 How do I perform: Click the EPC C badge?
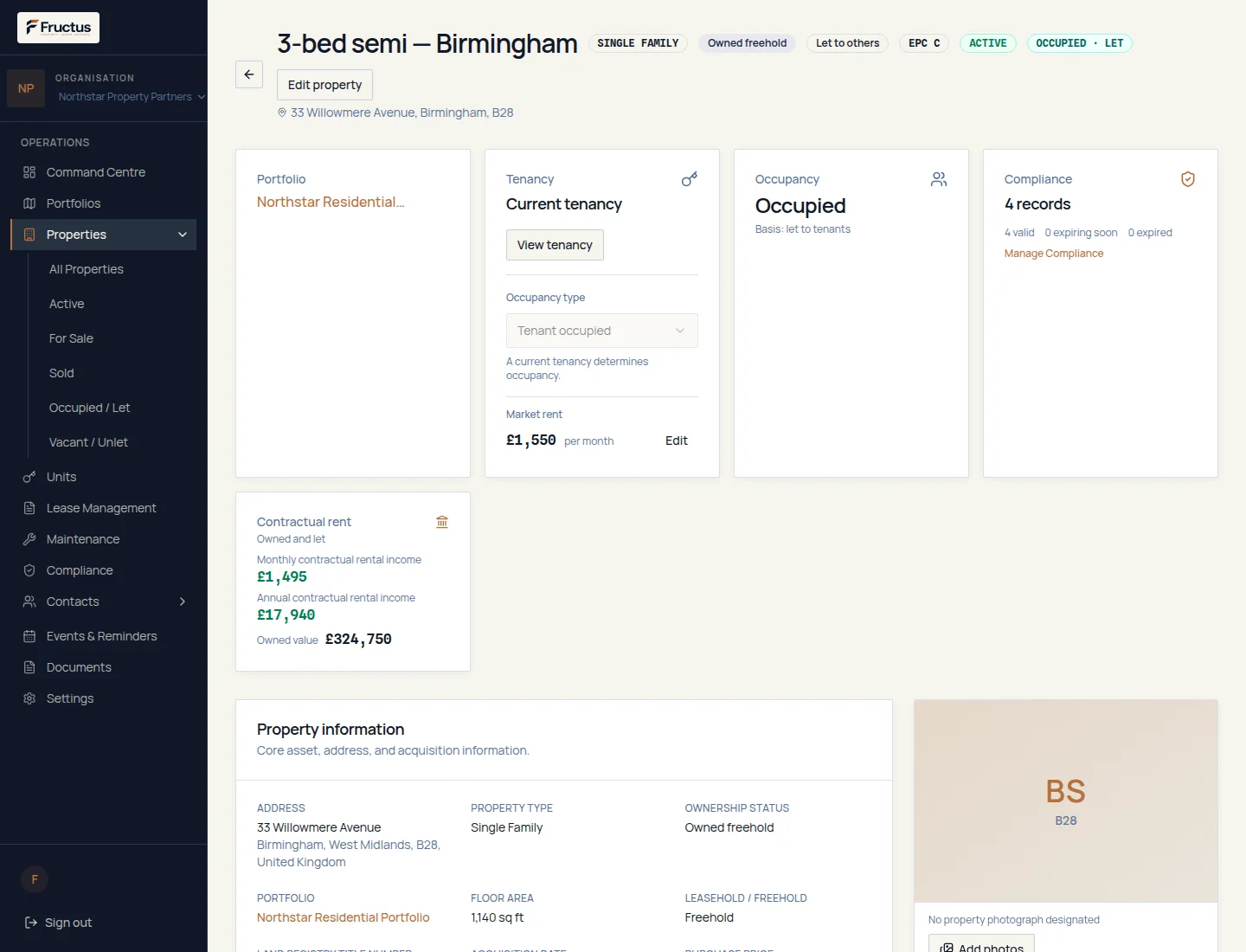coord(924,43)
